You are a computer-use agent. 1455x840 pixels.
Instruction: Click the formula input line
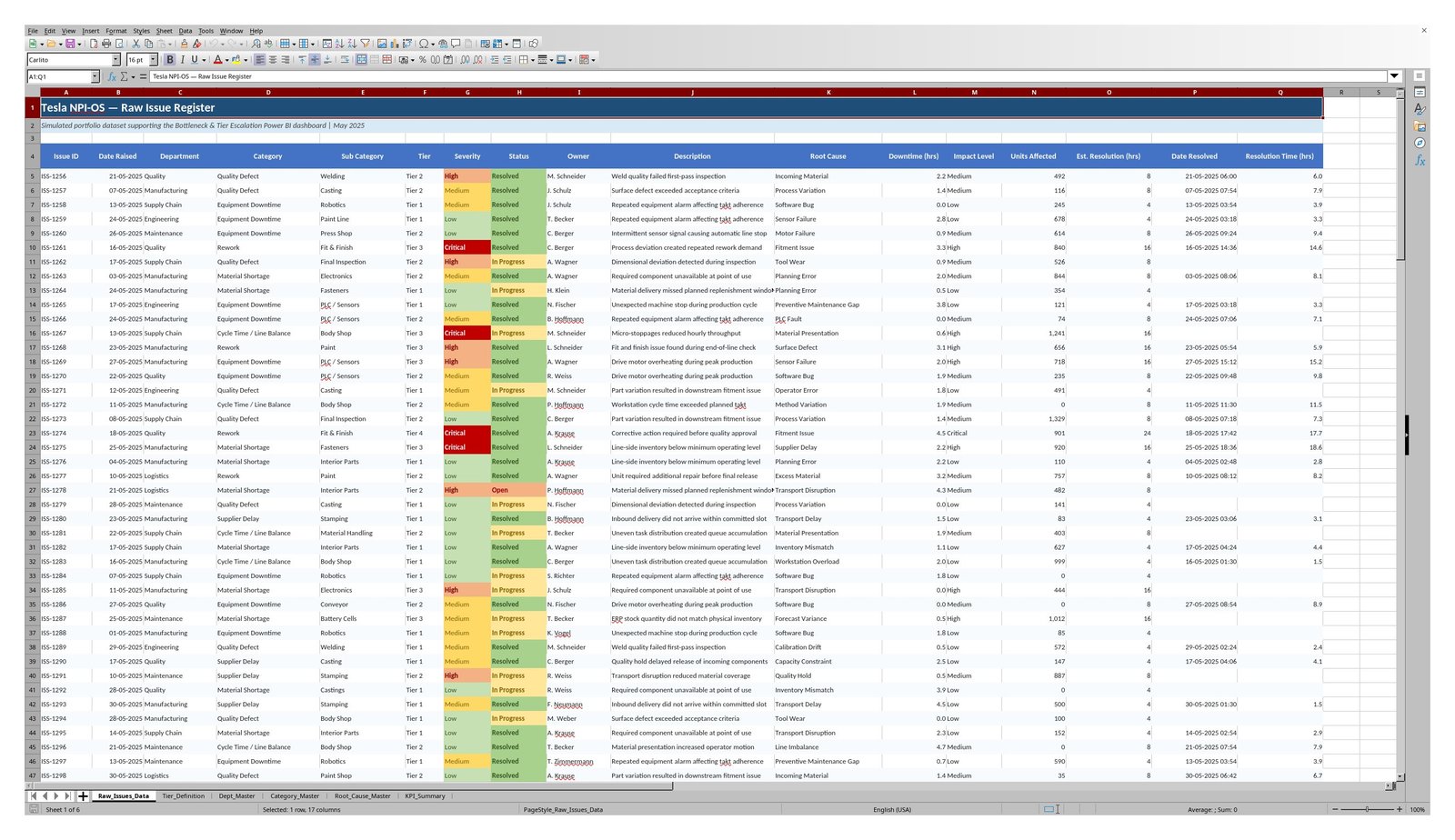click(768, 76)
